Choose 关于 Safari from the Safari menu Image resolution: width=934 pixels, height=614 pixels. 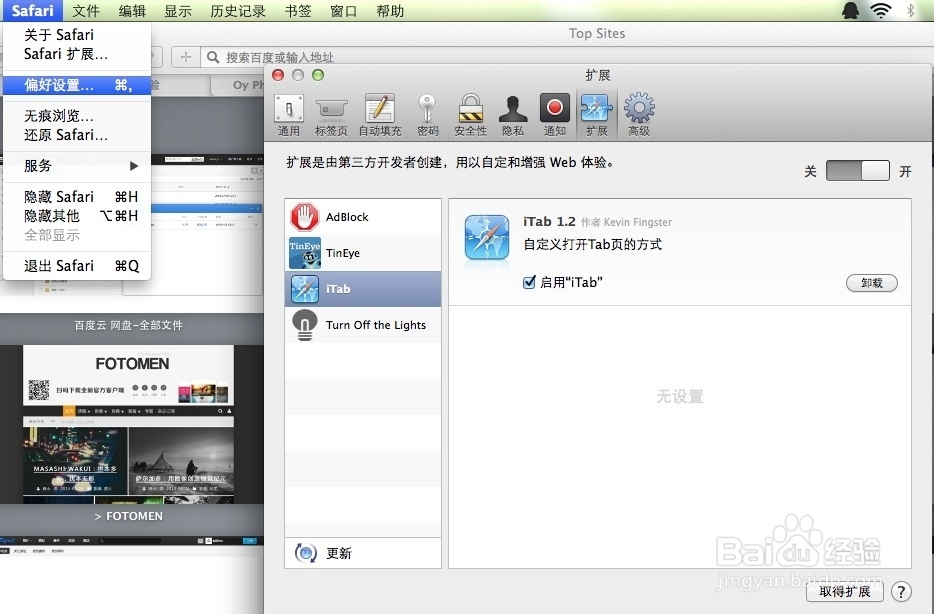click(77, 35)
